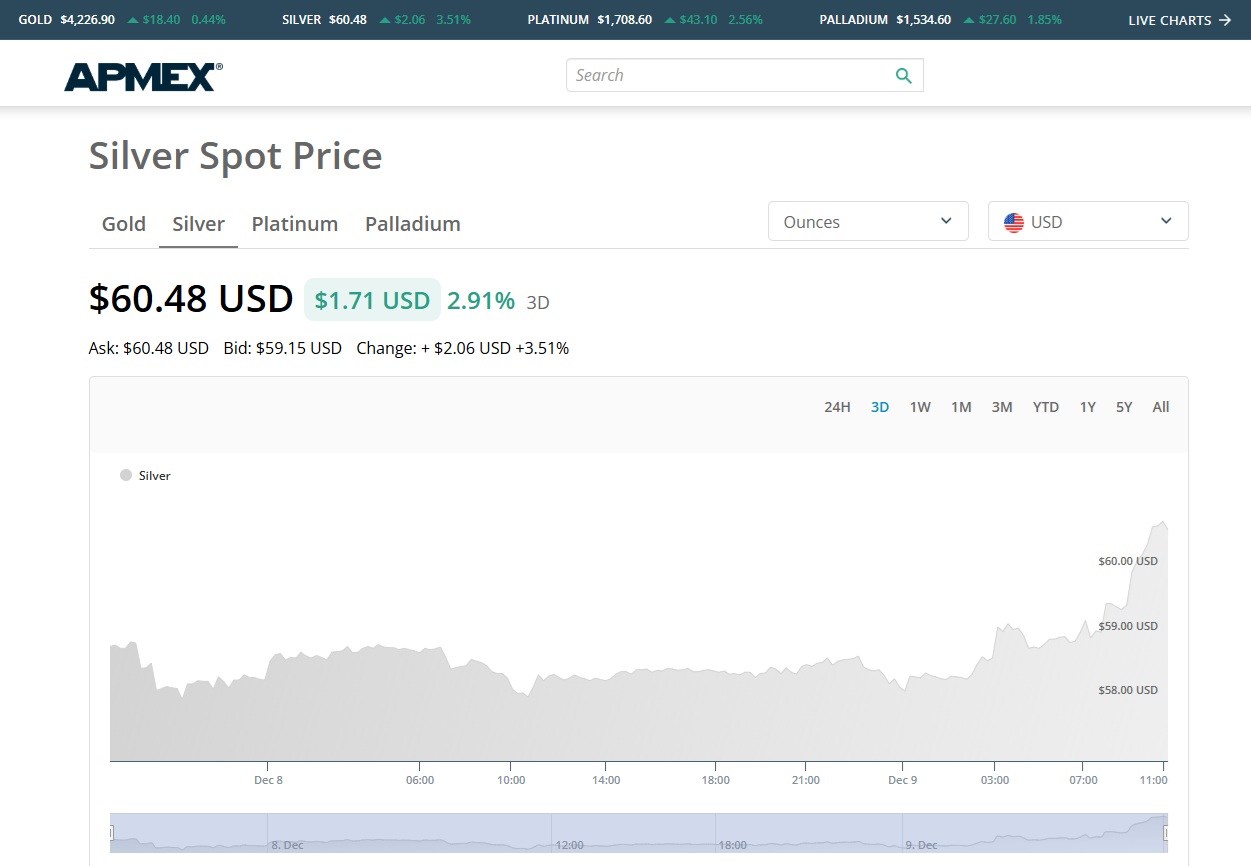Click the search magnifier icon
The width and height of the screenshot is (1251, 866).
click(904, 76)
